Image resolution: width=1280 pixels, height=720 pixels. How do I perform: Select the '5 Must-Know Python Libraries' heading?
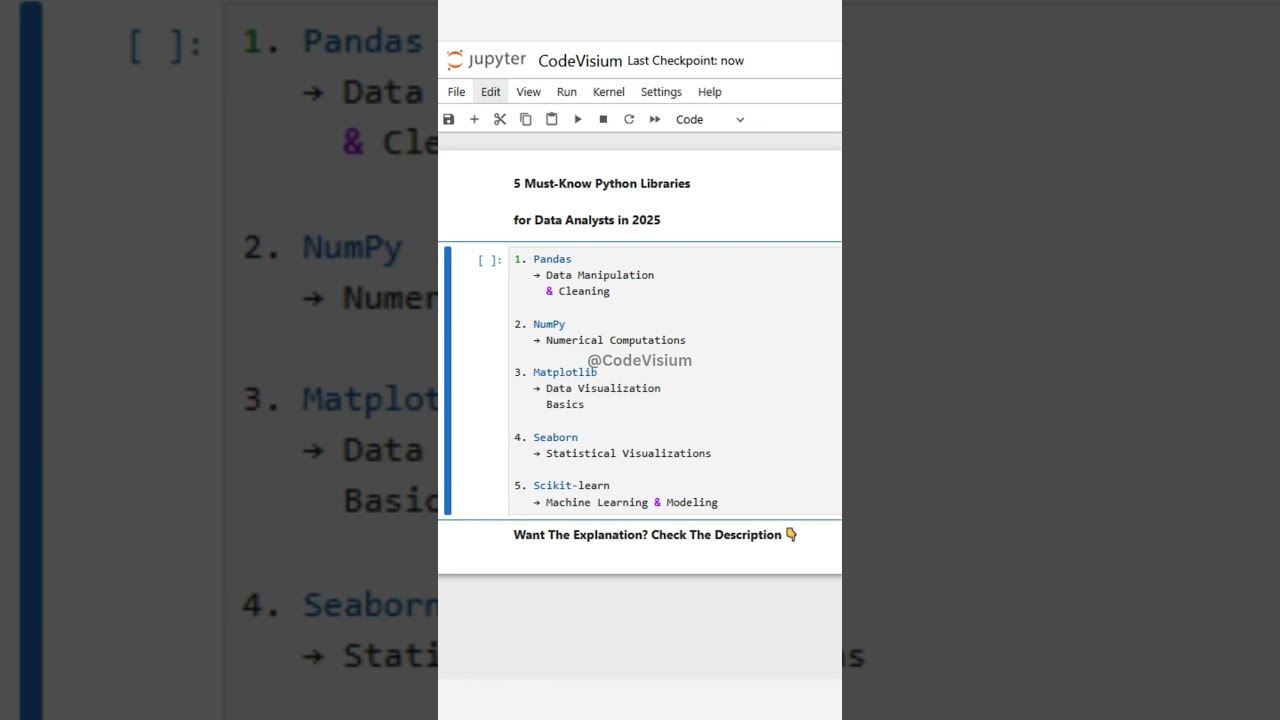[602, 184]
